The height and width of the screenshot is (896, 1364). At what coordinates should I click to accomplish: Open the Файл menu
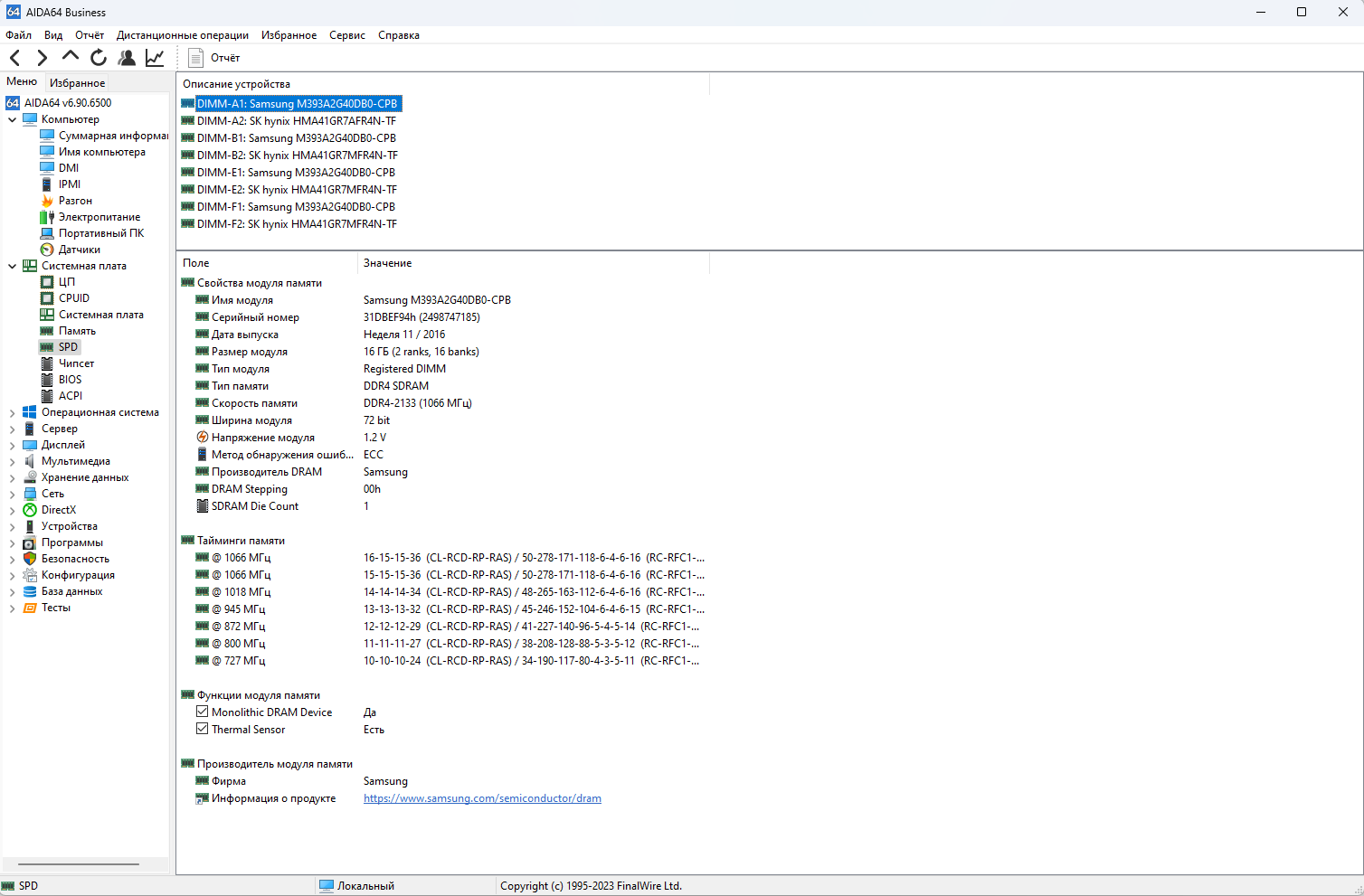point(18,35)
